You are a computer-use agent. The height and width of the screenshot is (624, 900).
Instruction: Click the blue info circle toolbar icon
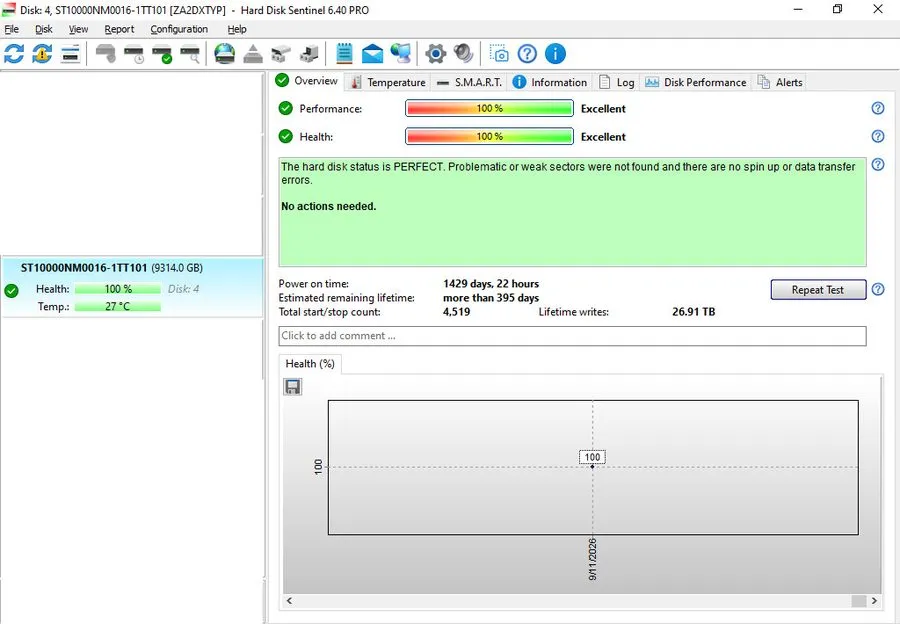[555, 54]
